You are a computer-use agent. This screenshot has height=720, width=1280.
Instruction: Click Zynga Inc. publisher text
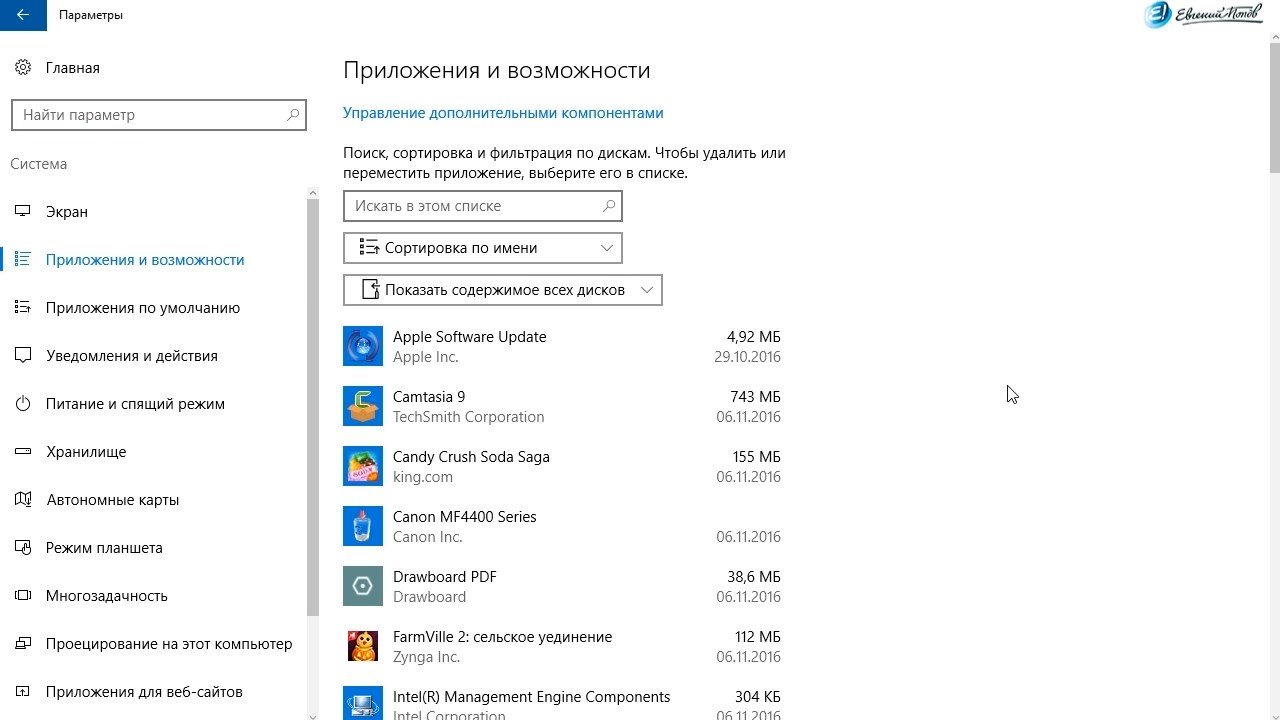click(x=427, y=657)
